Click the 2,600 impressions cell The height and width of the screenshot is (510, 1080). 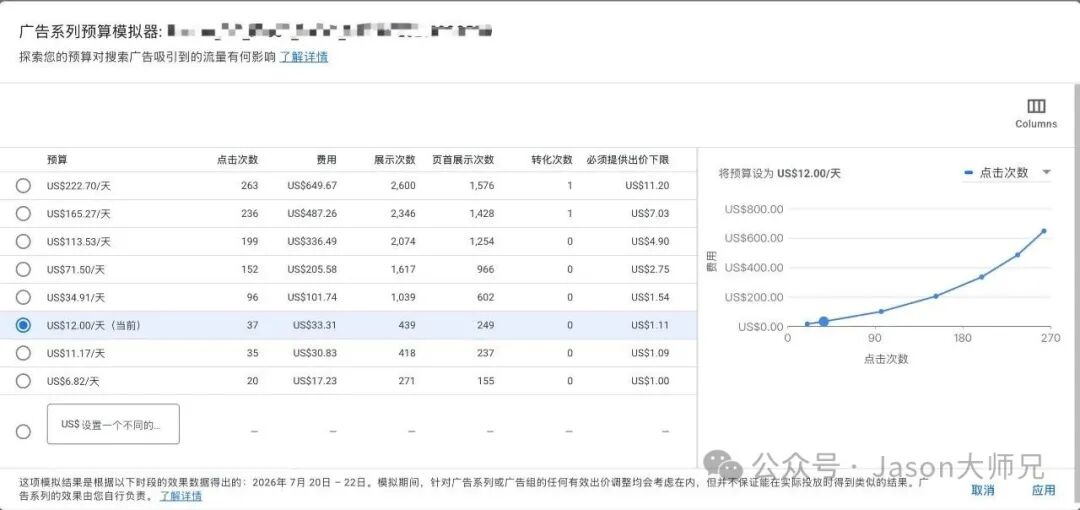point(403,185)
